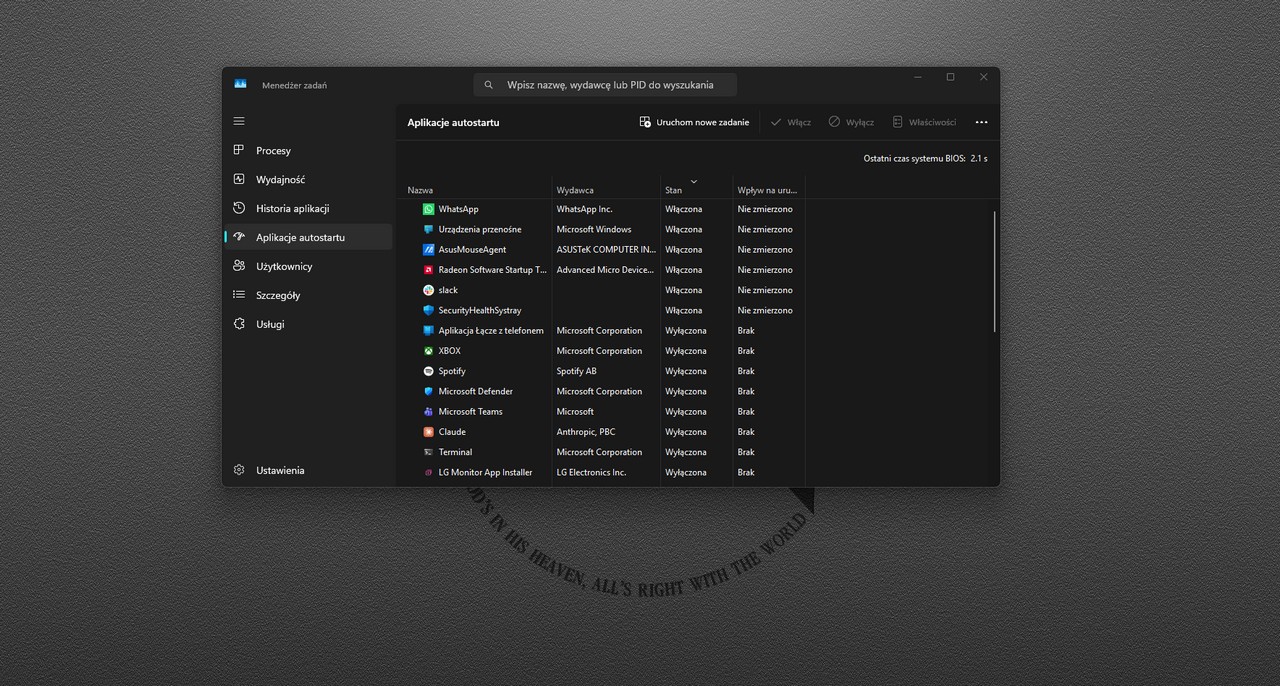
Task: Click the slack row name
Action: (x=448, y=290)
